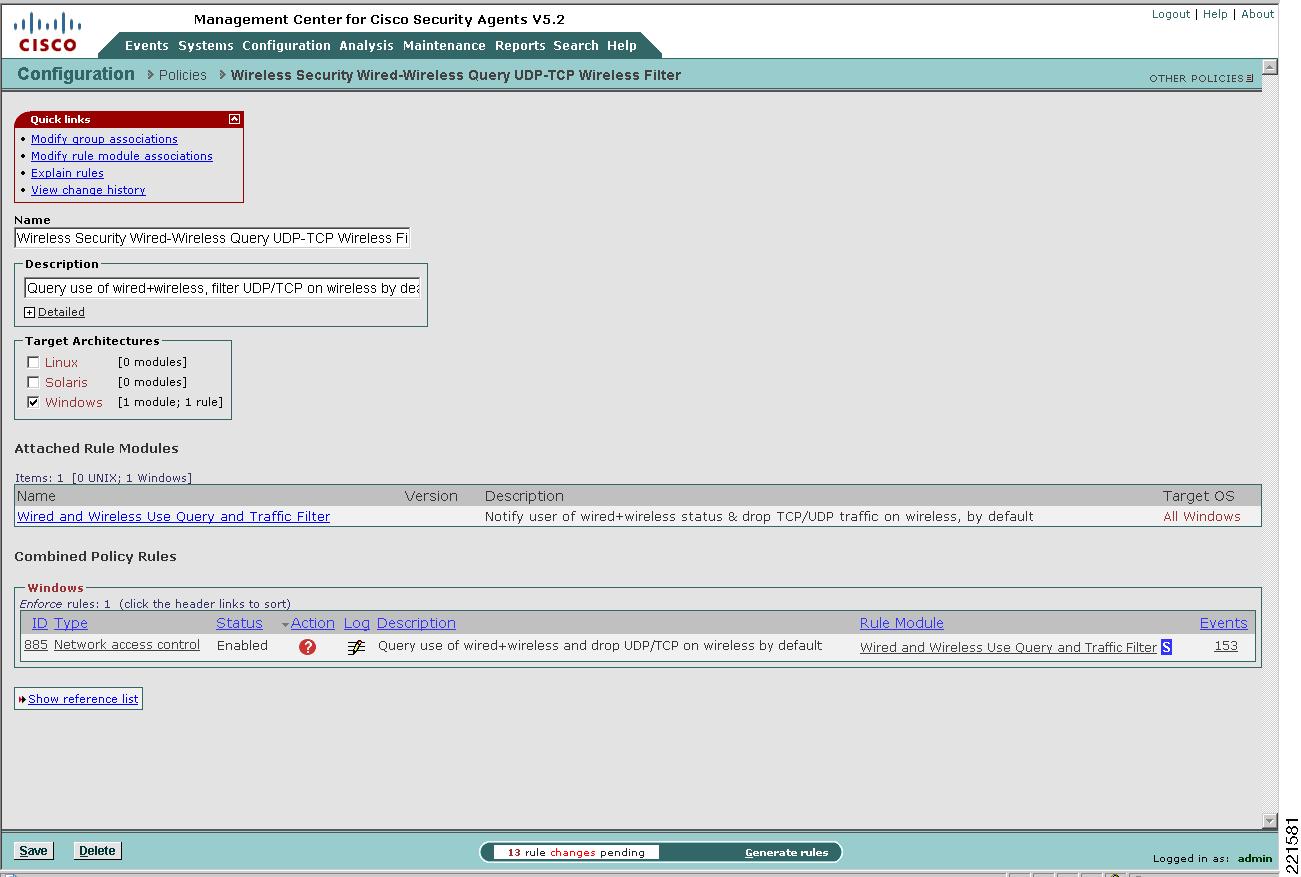Open rule module link in Combined Policy Rules row
This screenshot has width=1301, height=877.
pos(1008,648)
